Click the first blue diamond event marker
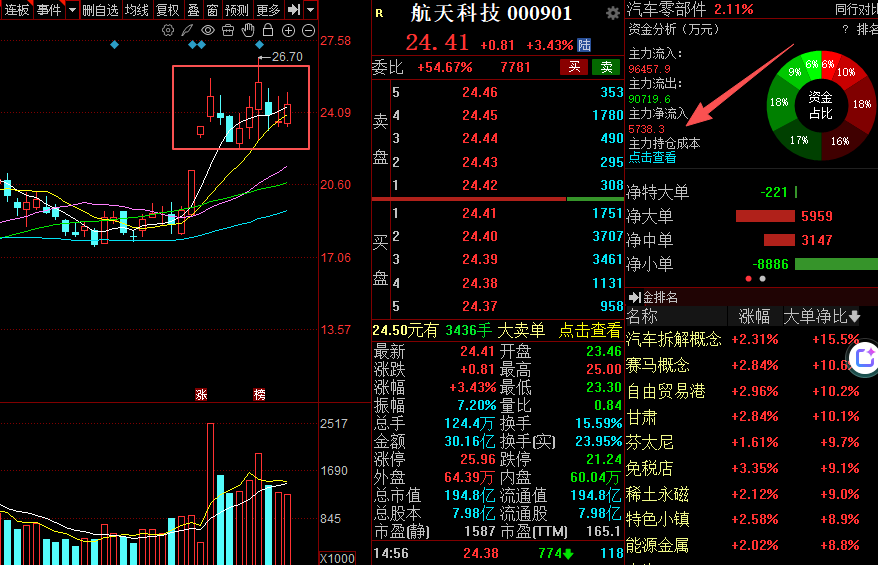The width and height of the screenshot is (878, 565). click(114, 44)
